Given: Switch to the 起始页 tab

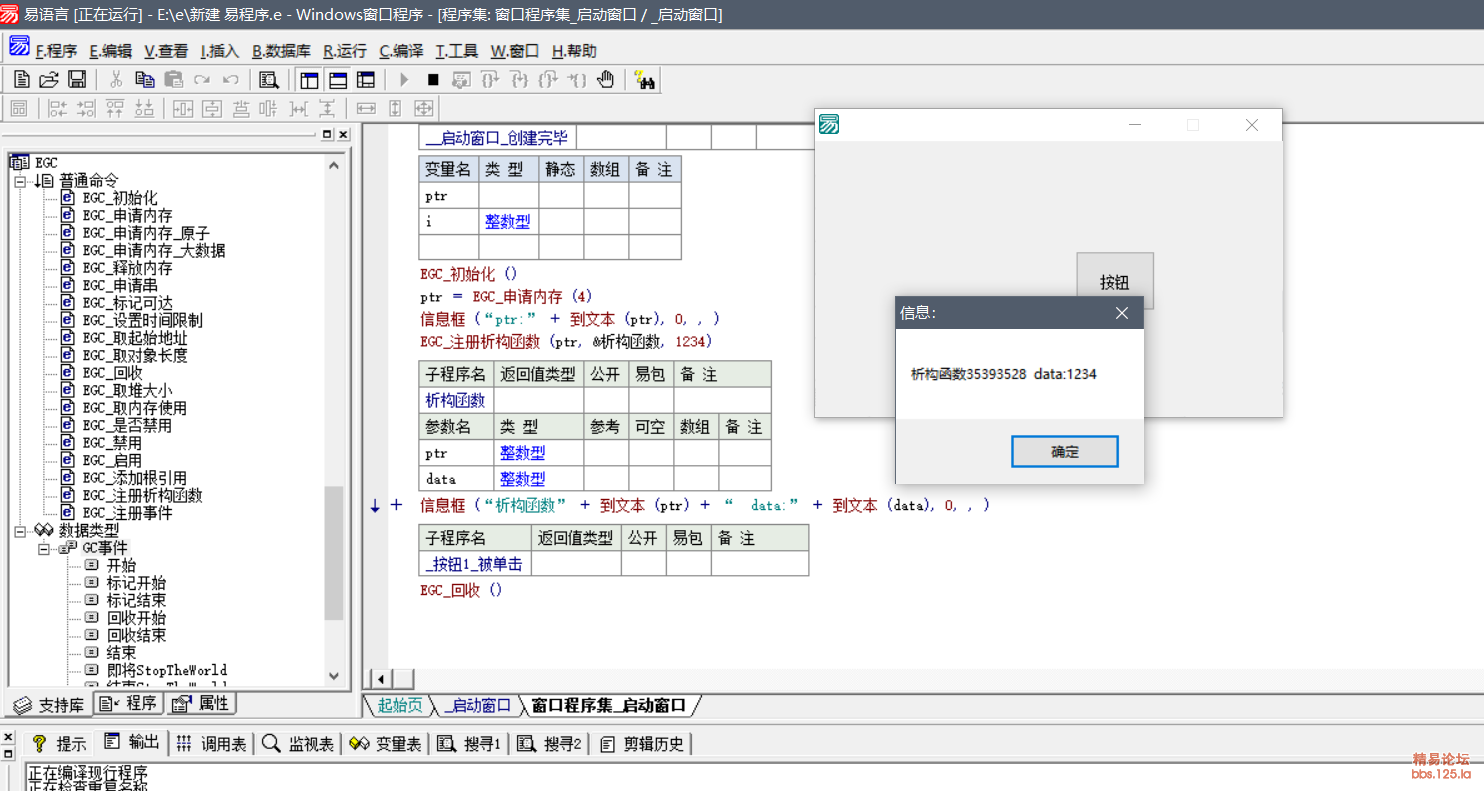Looking at the screenshot, I should [400, 706].
